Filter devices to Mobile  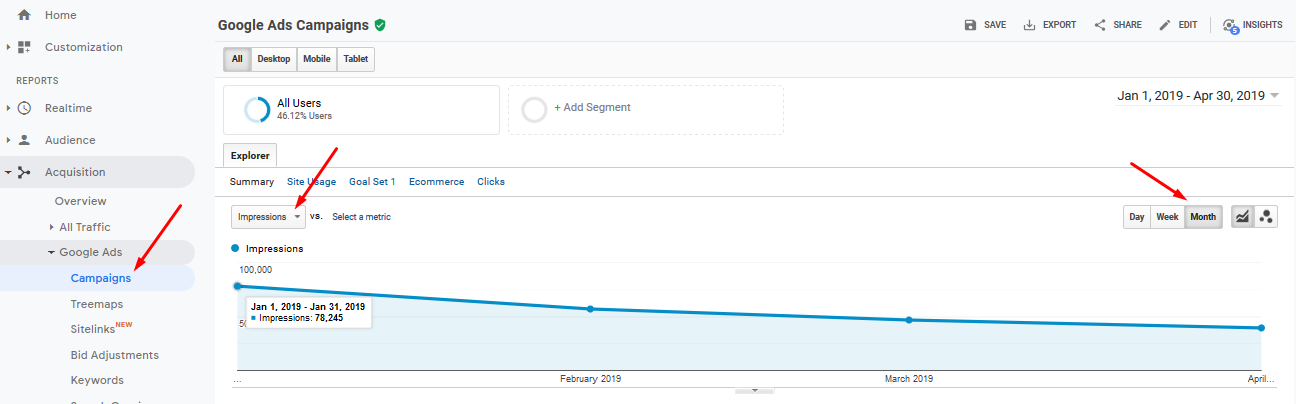click(317, 59)
